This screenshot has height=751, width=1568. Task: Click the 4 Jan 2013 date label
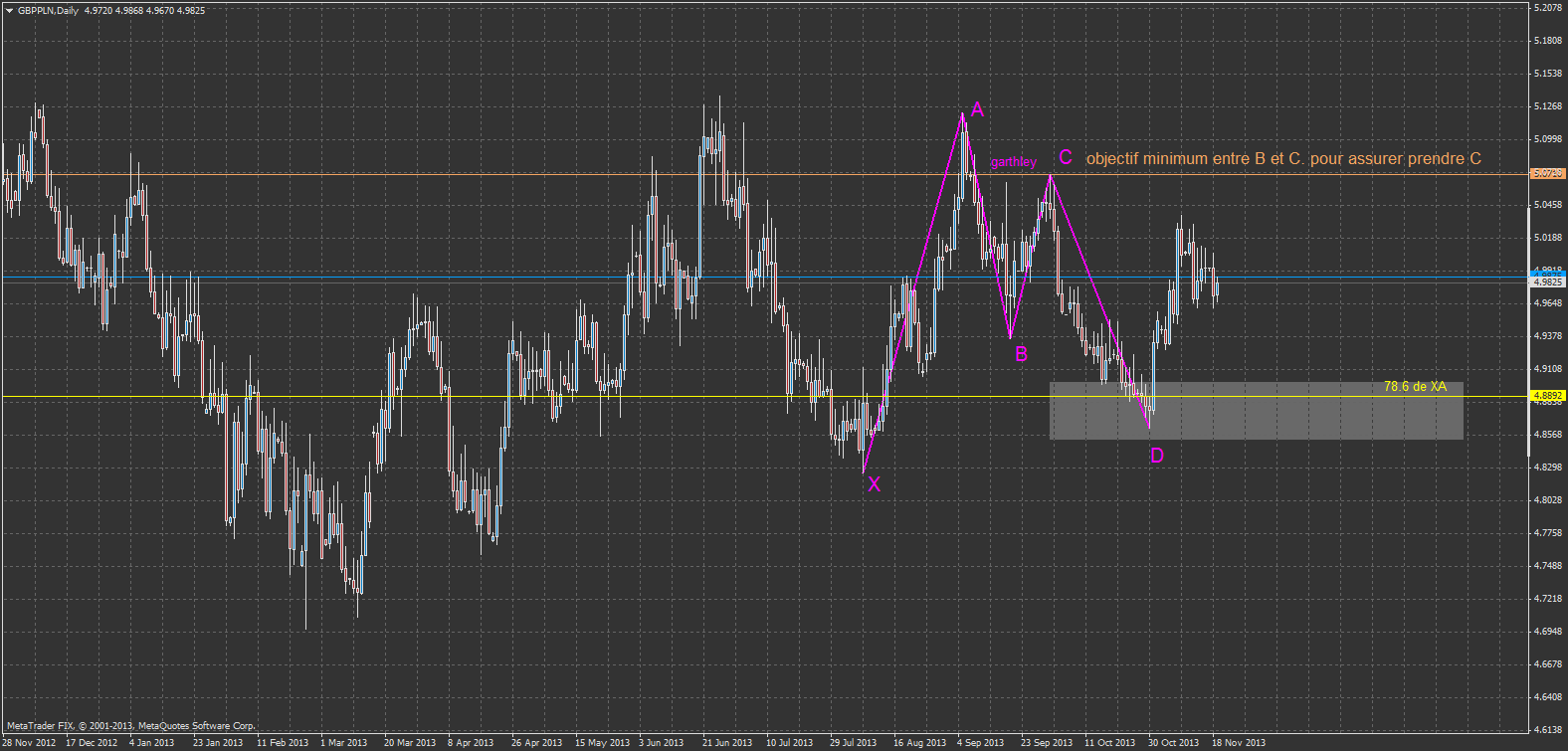(152, 743)
